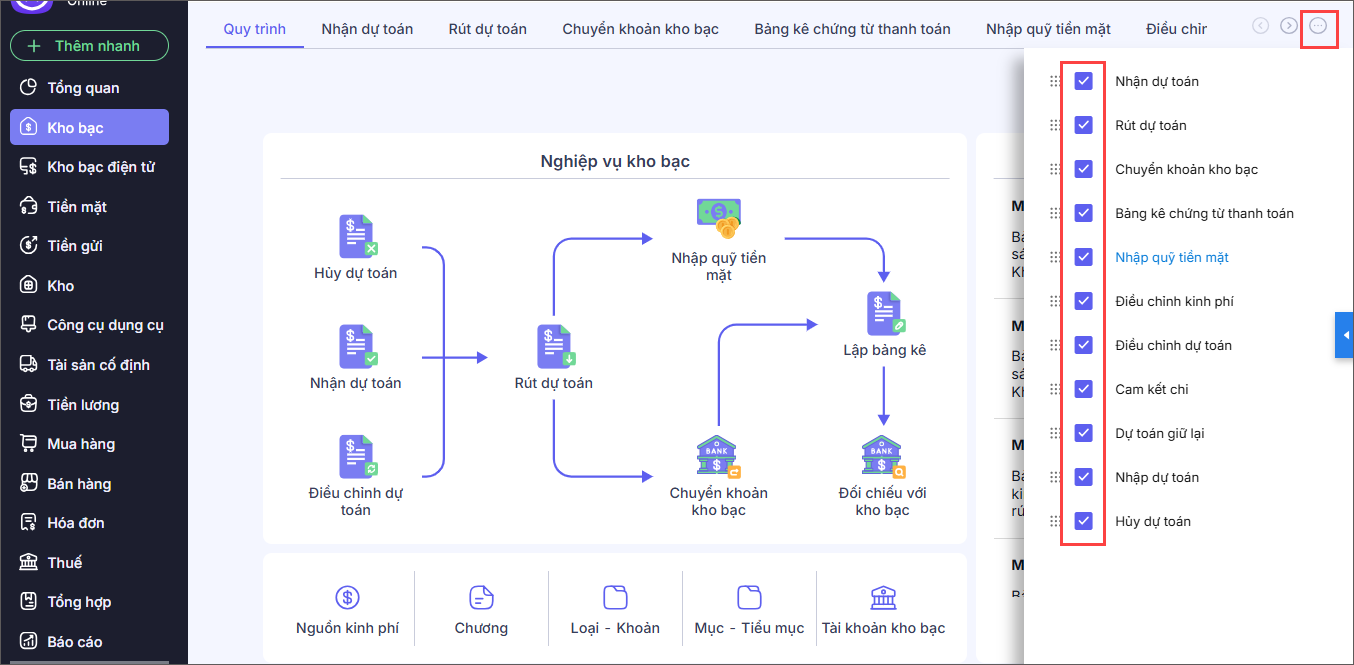Viewport: 1354px width, 665px height.
Task: Open Mua hàng in the sidebar
Action: [89, 444]
